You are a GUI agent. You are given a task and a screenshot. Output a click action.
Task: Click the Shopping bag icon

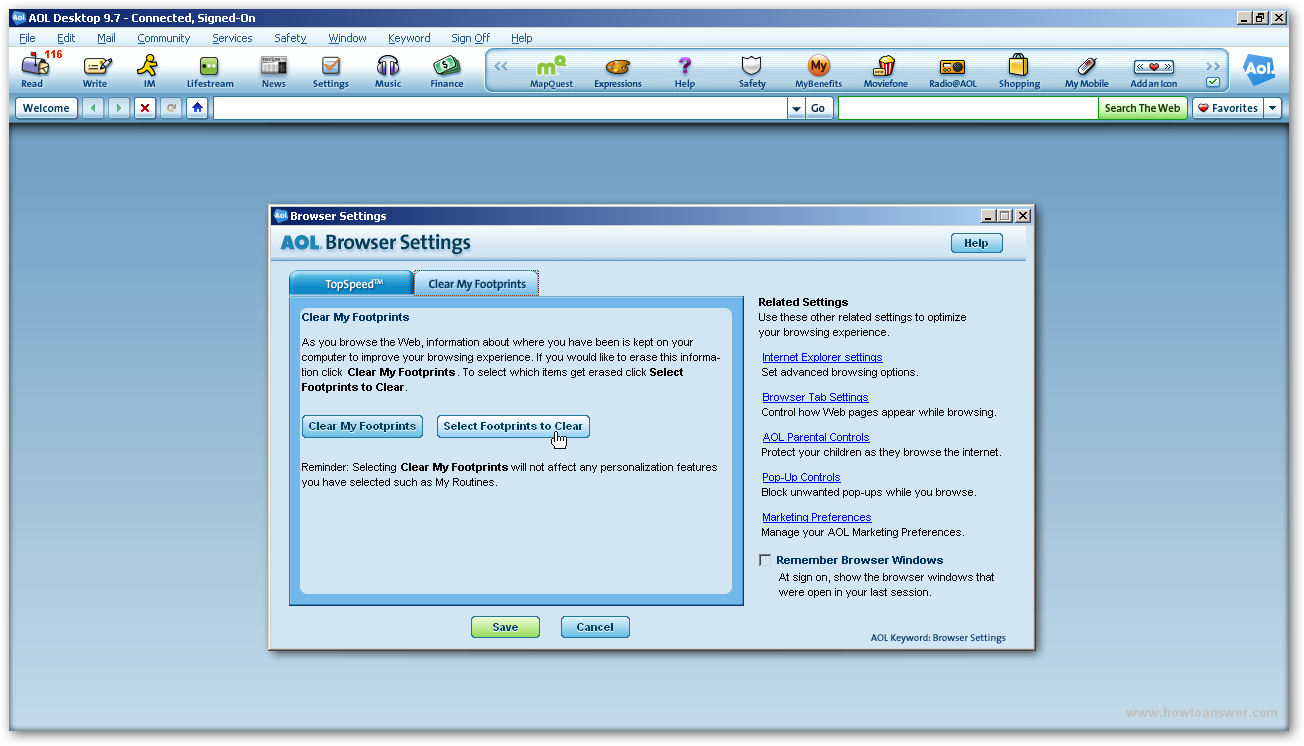click(1019, 71)
